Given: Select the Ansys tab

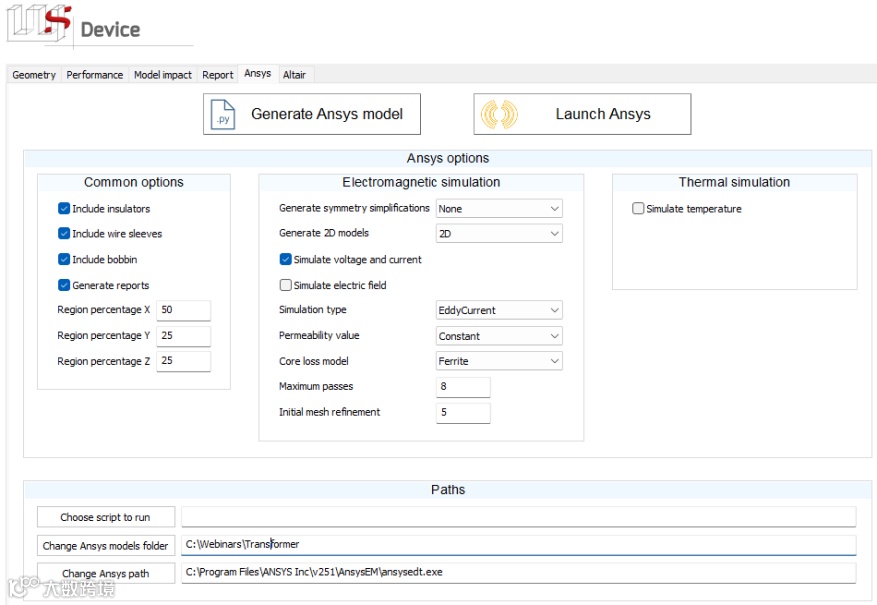Looking at the screenshot, I should (x=257, y=73).
